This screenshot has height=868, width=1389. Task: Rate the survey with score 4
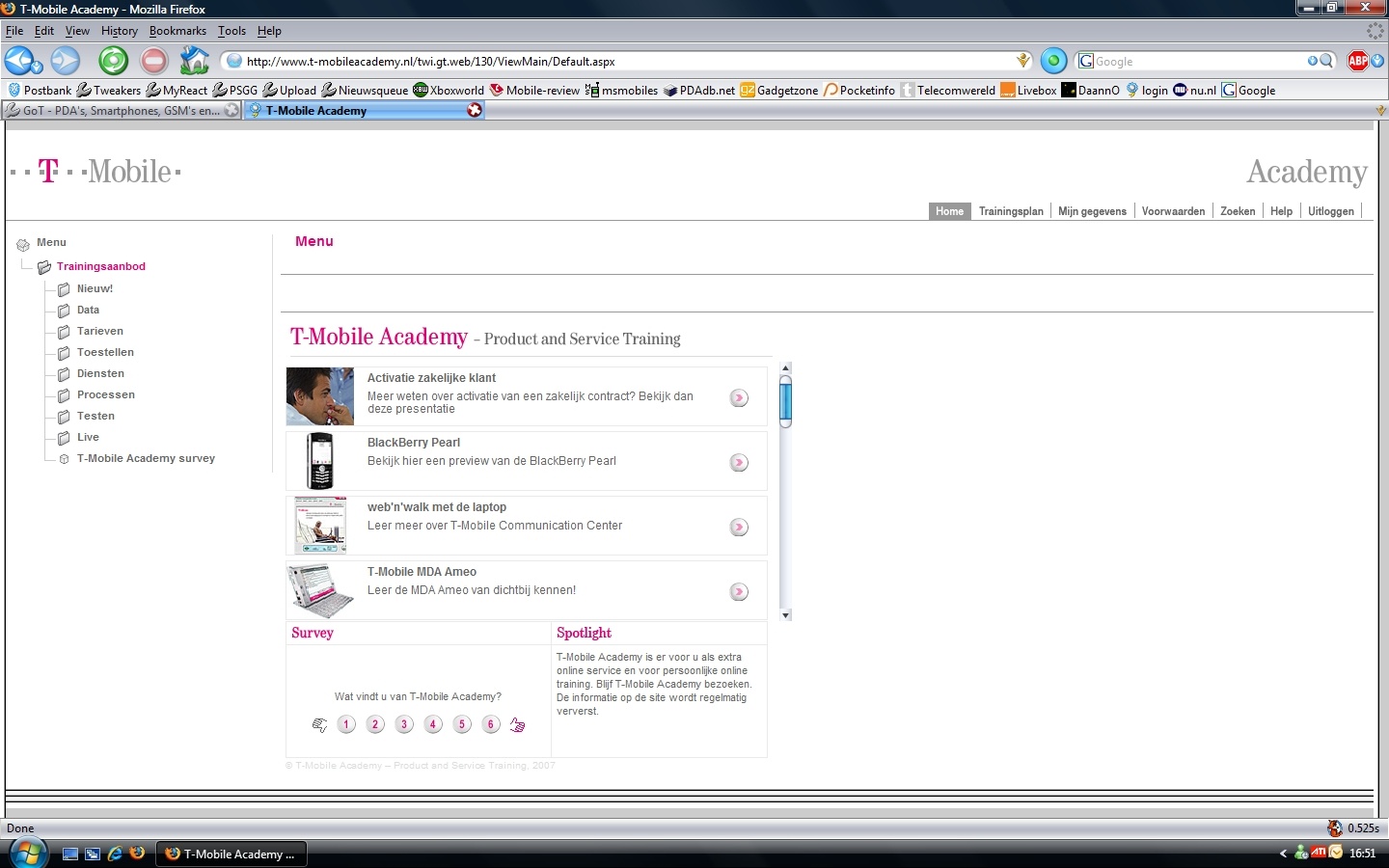(x=433, y=724)
